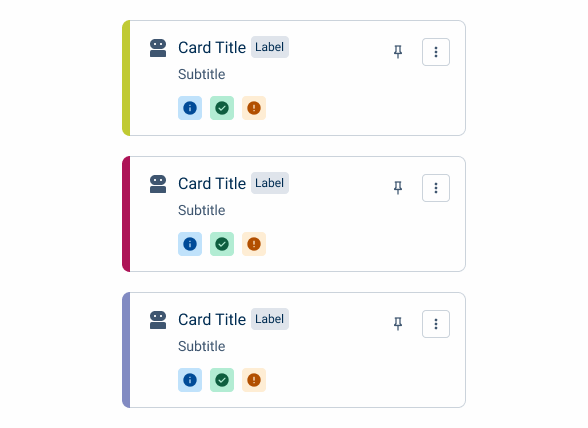Click the green check badge on the purple card

click(222, 380)
